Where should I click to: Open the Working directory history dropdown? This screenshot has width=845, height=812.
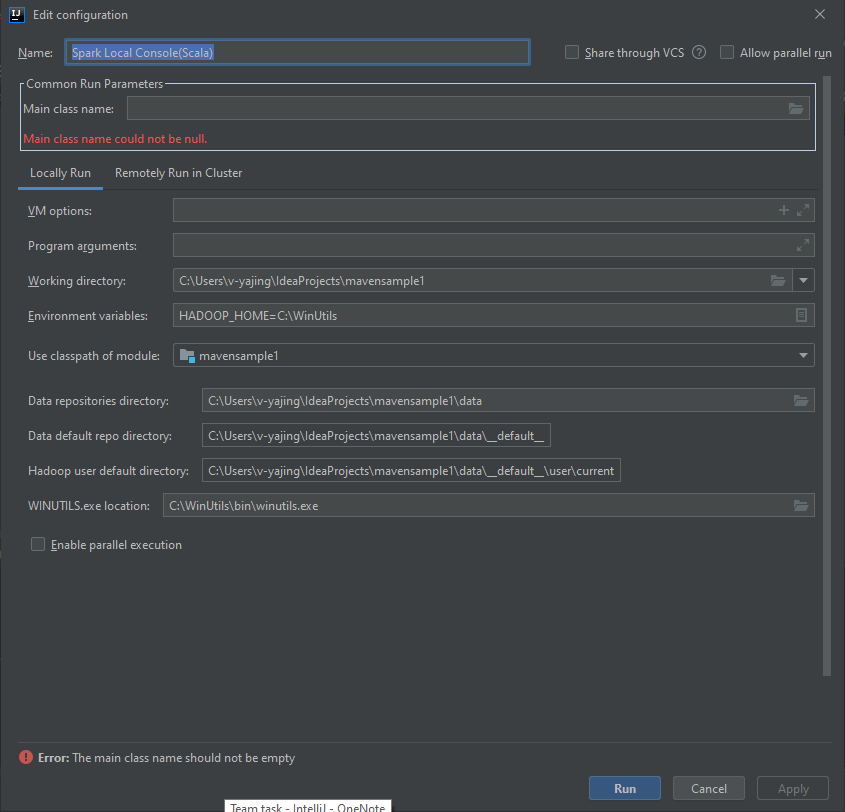(803, 280)
